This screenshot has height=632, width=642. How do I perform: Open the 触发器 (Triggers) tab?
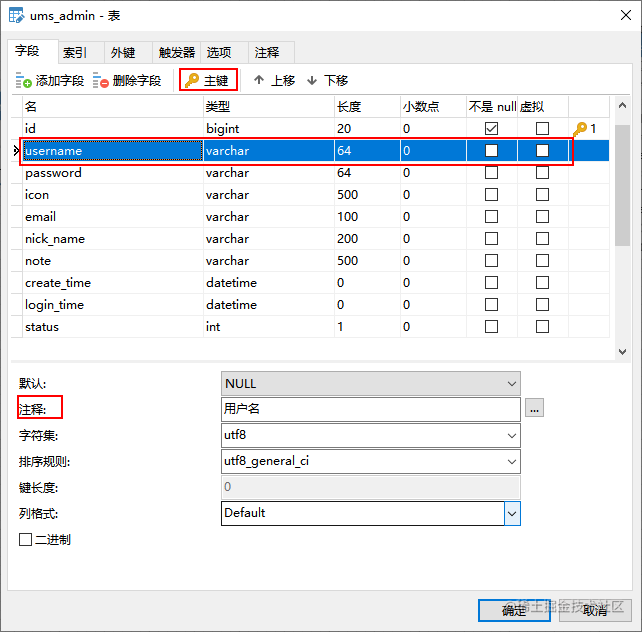coord(176,52)
